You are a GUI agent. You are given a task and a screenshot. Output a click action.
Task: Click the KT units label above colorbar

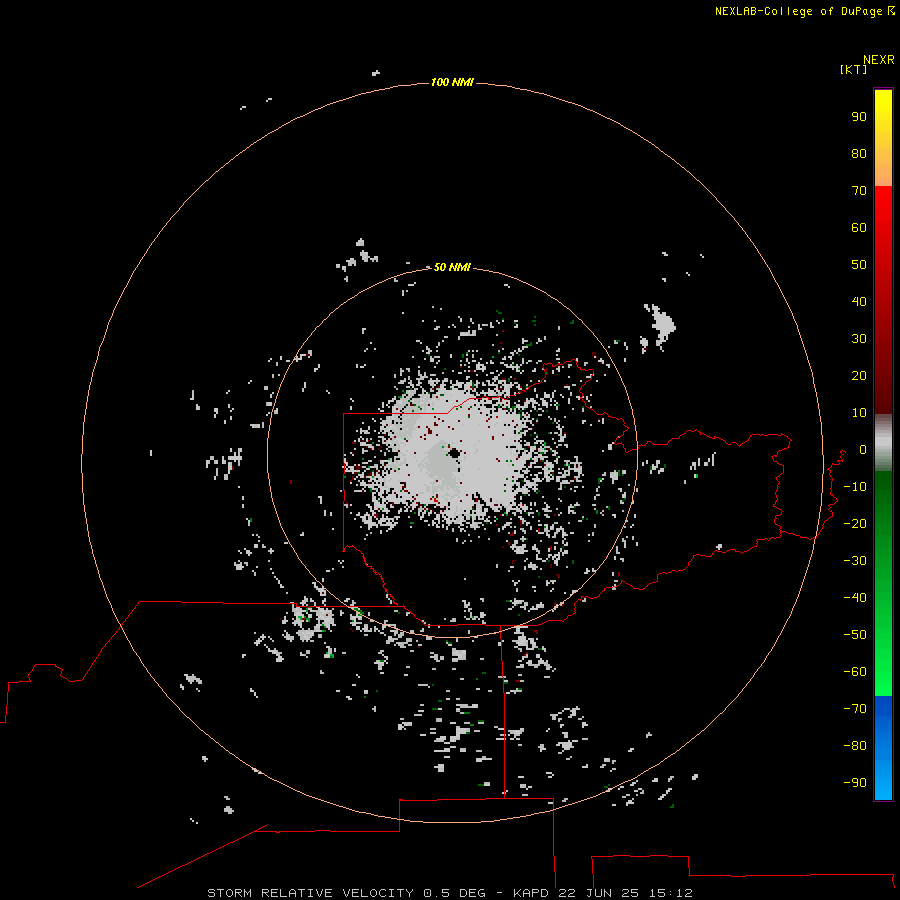(854, 69)
